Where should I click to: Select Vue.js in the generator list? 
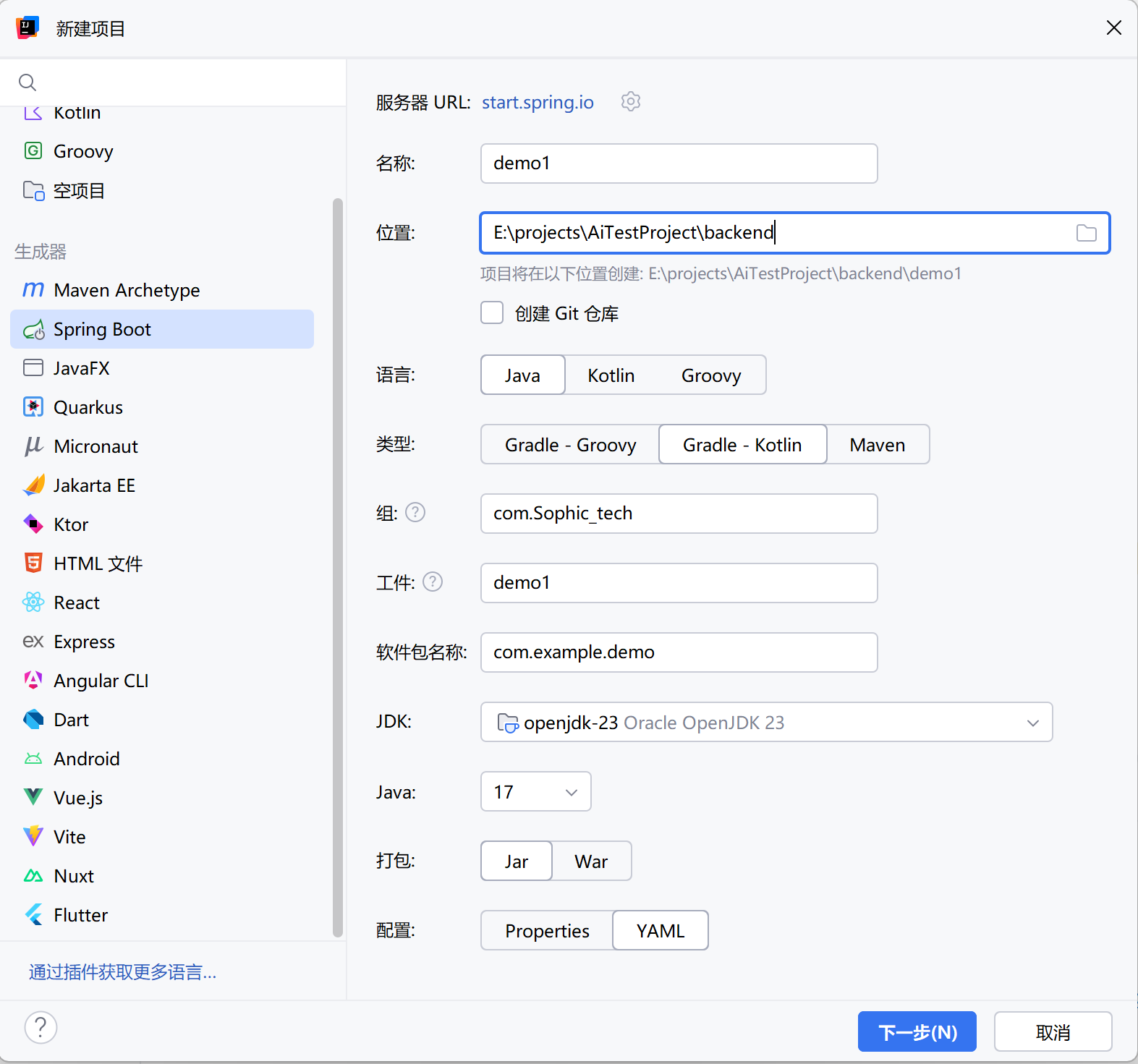162,798
